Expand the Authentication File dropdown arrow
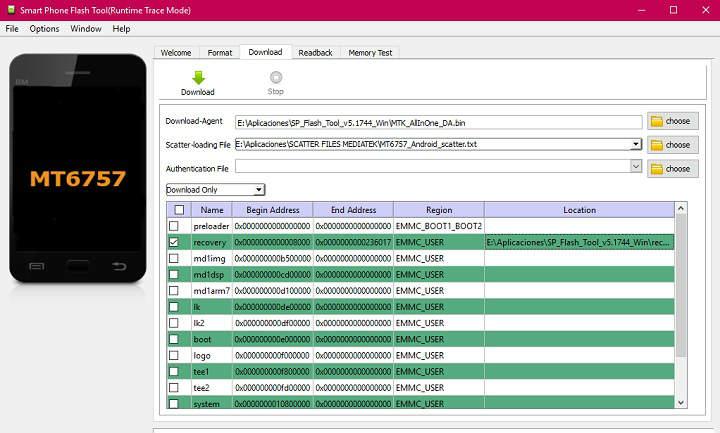The image size is (720, 433). pos(636,166)
